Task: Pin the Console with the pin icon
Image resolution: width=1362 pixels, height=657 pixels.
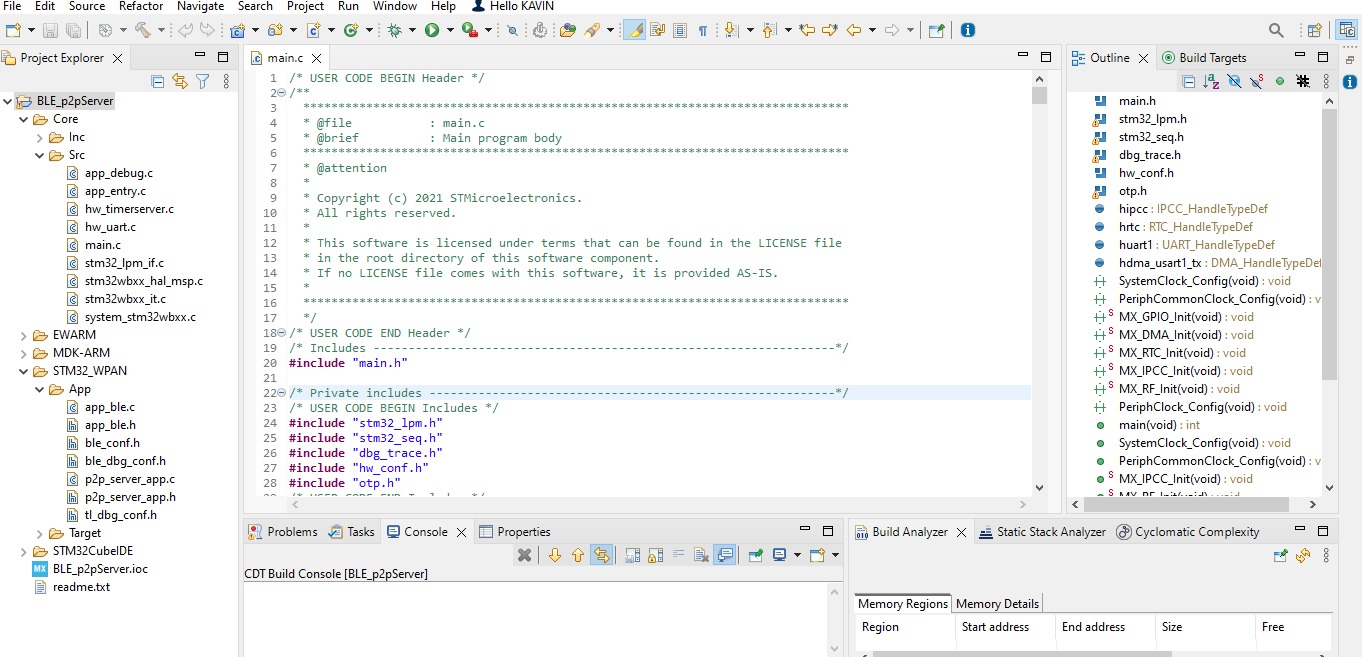Action: pyautogui.click(x=754, y=556)
